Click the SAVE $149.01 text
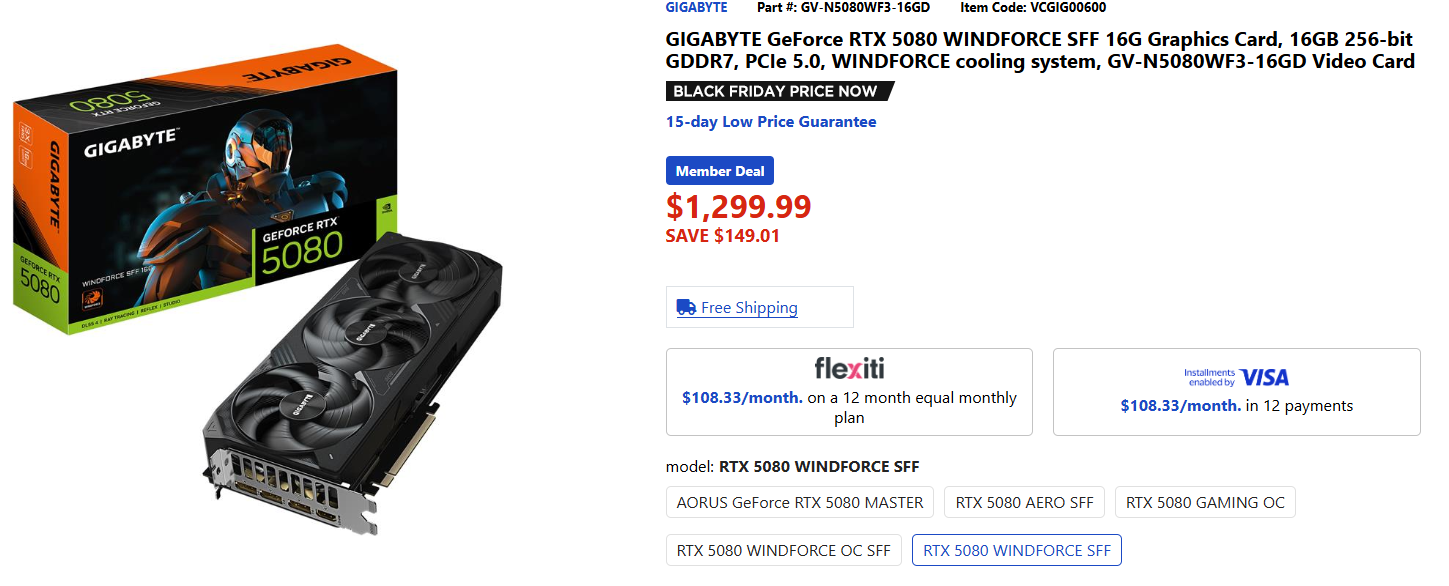1449x586 pixels. [x=722, y=236]
